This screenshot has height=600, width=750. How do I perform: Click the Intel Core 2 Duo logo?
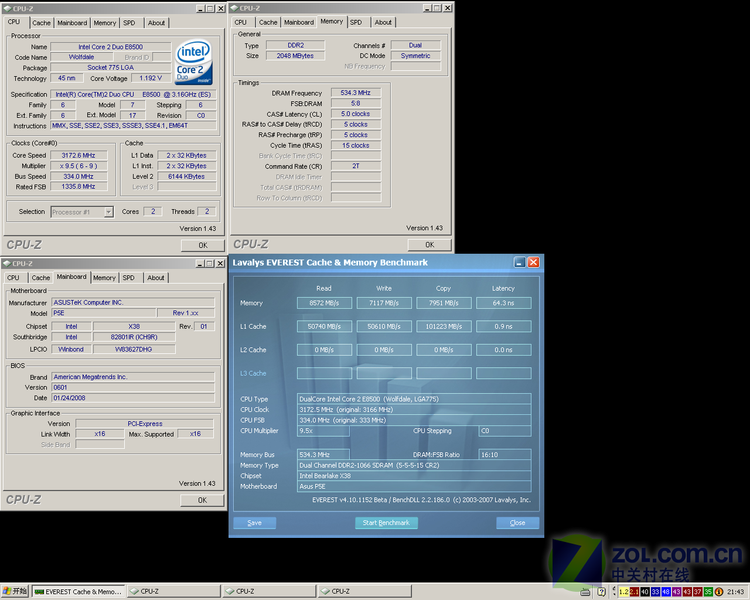(x=194, y=62)
